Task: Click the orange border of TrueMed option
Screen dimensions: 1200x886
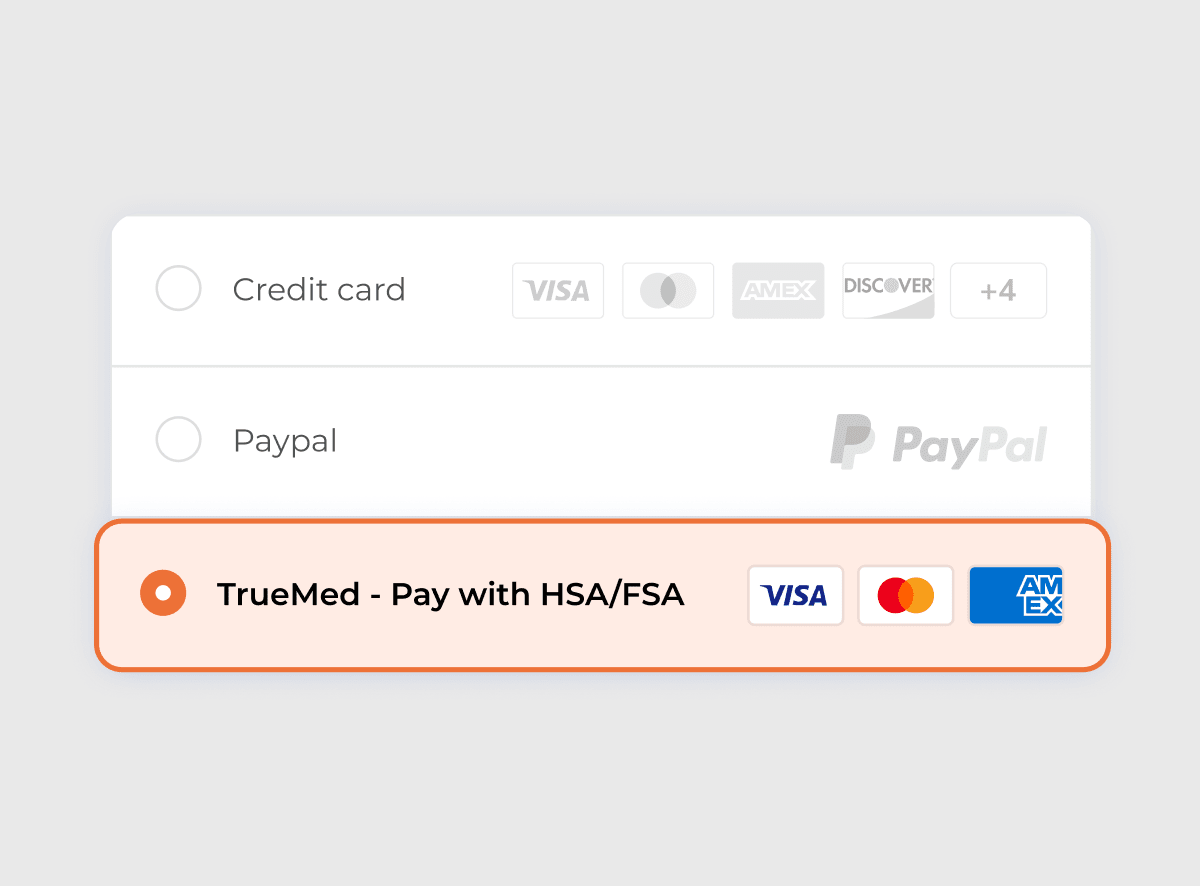Action: (x=602, y=522)
